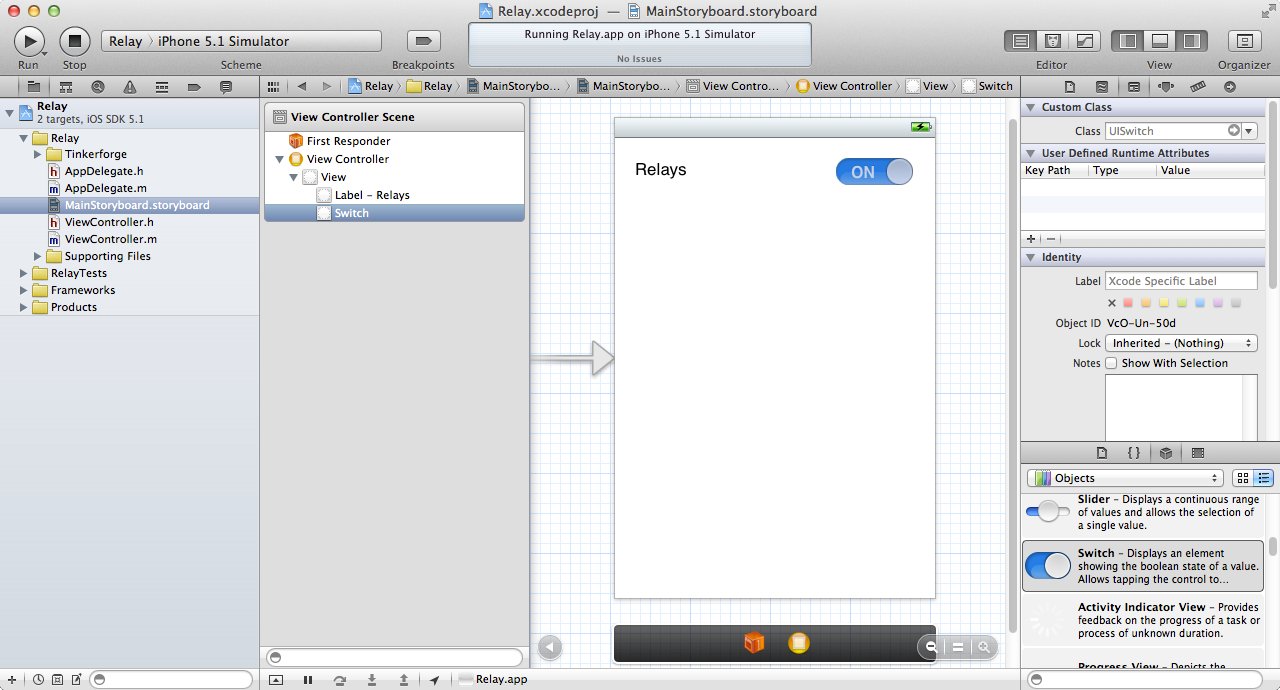The image size is (1280, 690).
Task: Open the Class combo box arrow
Action: [1249, 131]
